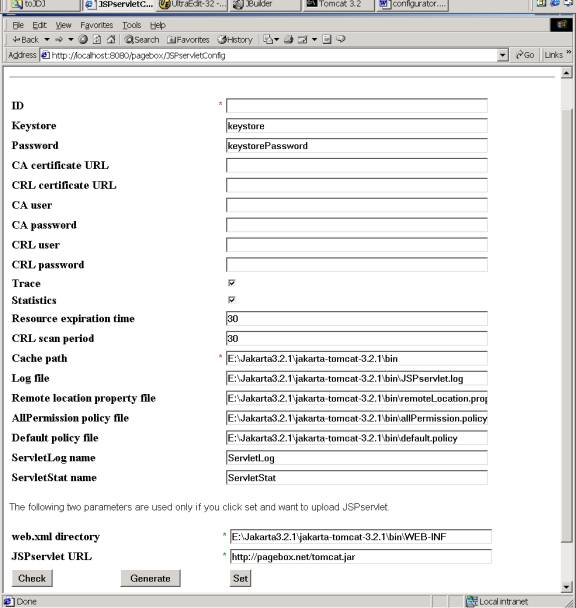Open the Back history dropdown arrow
This screenshot has width=576, height=608.
point(47,40)
